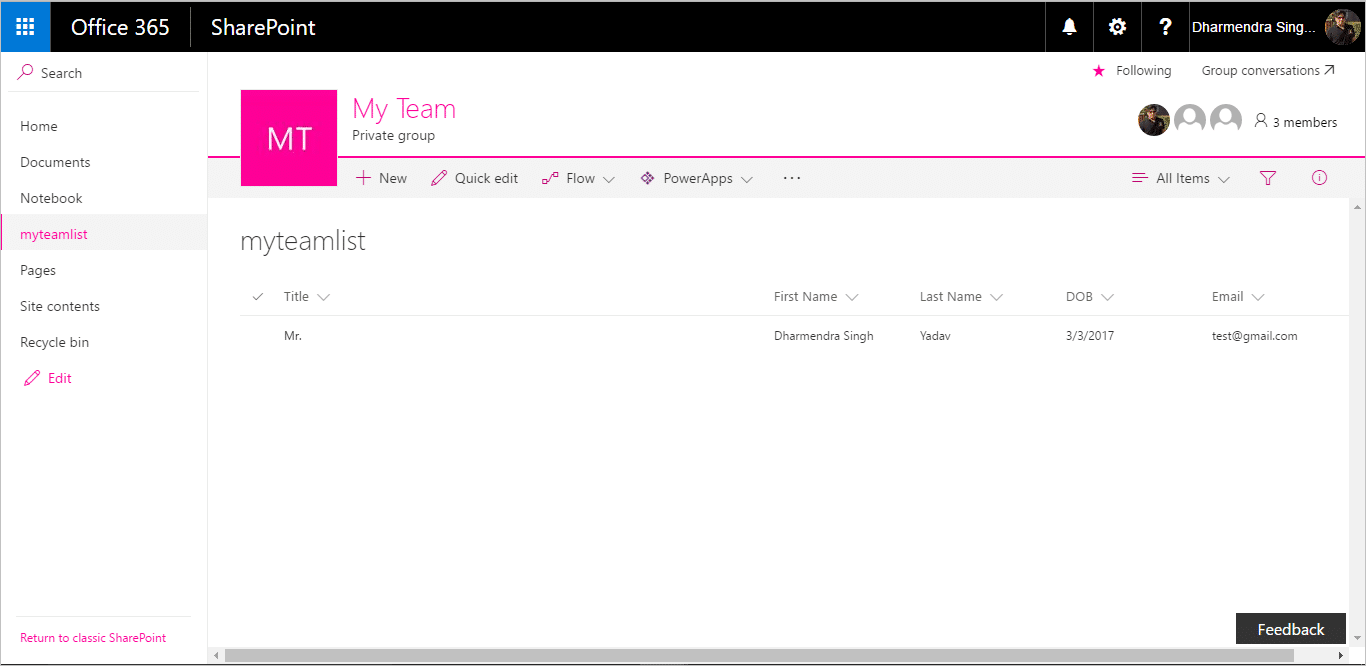Click Return to classic SharePoint link

93,638
